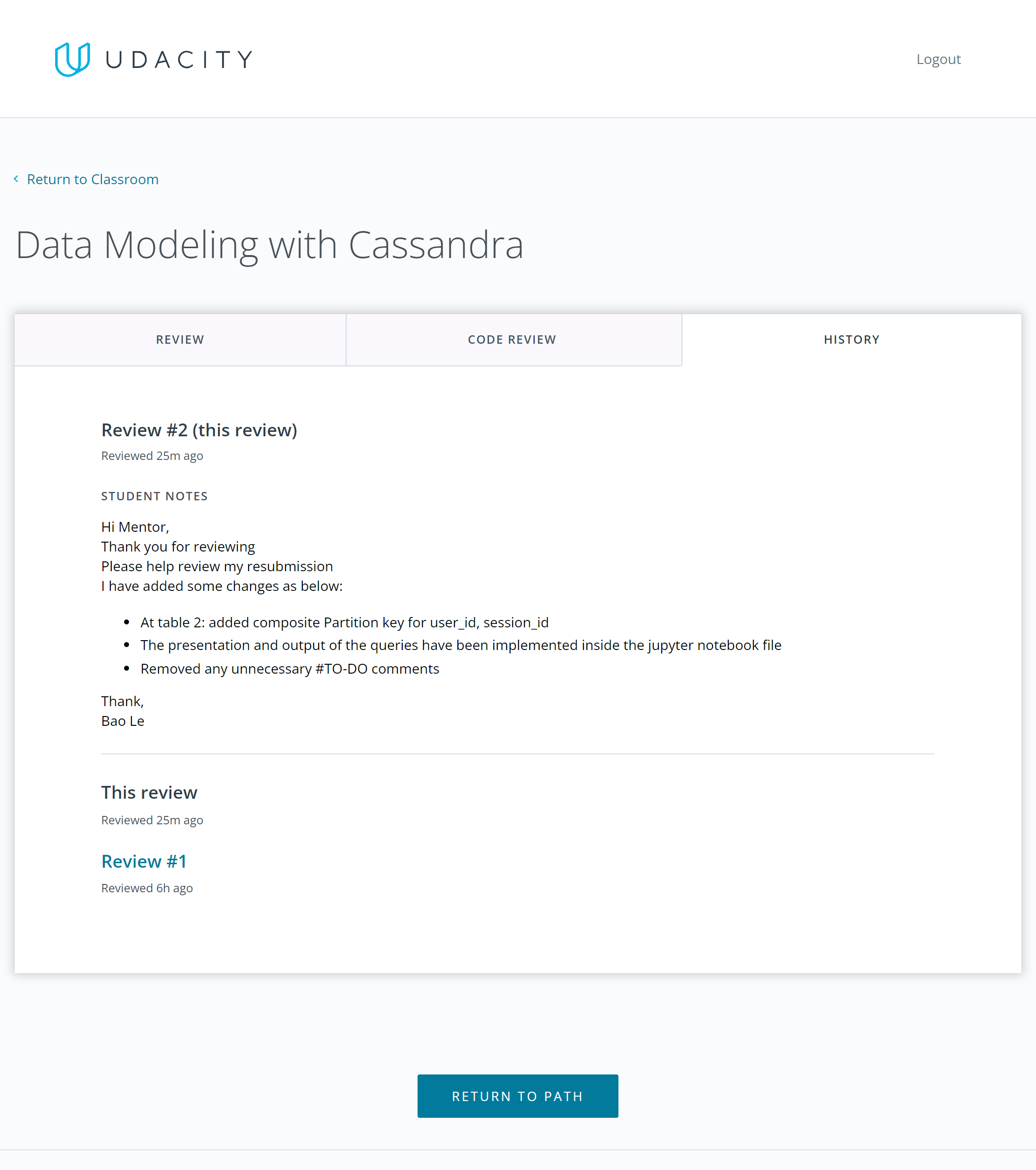Viewport: 1036px width, 1170px height.
Task: Select the Bao Le signature text
Action: click(123, 721)
